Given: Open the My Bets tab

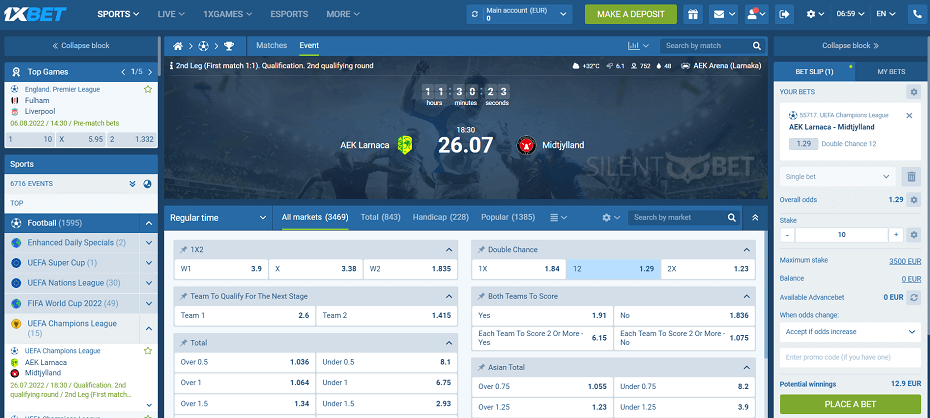Looking at the screenshot, I should (891, 72).
